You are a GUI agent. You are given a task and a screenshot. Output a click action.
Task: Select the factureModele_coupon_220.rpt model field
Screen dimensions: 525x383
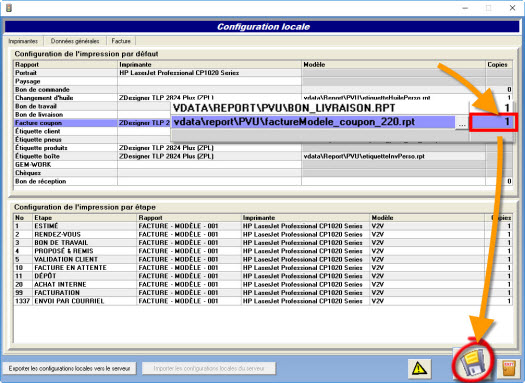313,122
